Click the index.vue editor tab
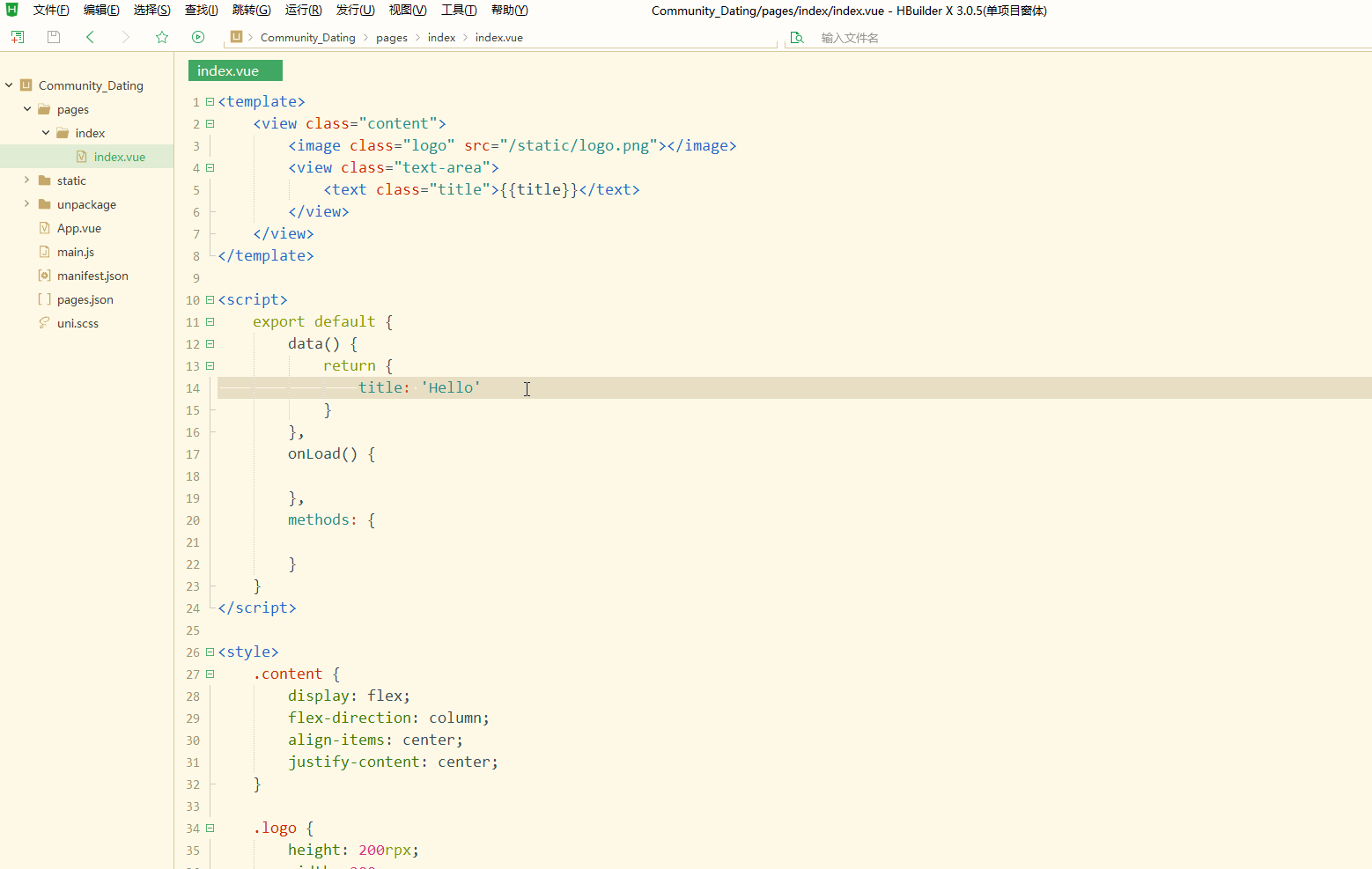Image resolution: width=1372 pixels, height=869 pixels. [234, 70]
